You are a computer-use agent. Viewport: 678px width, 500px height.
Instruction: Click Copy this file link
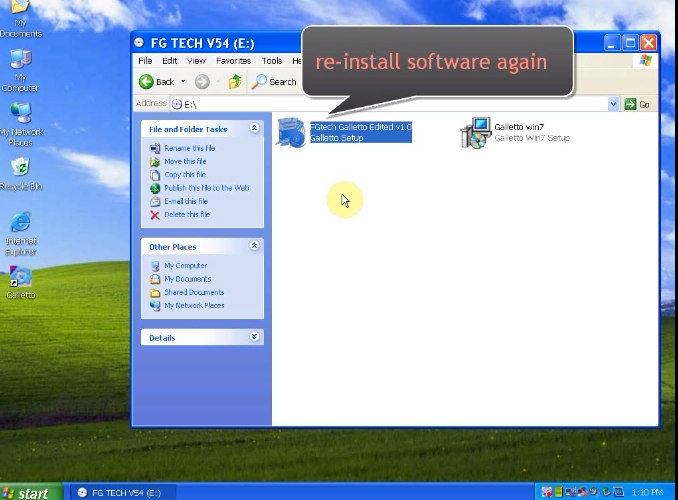[x=185, y=174]
